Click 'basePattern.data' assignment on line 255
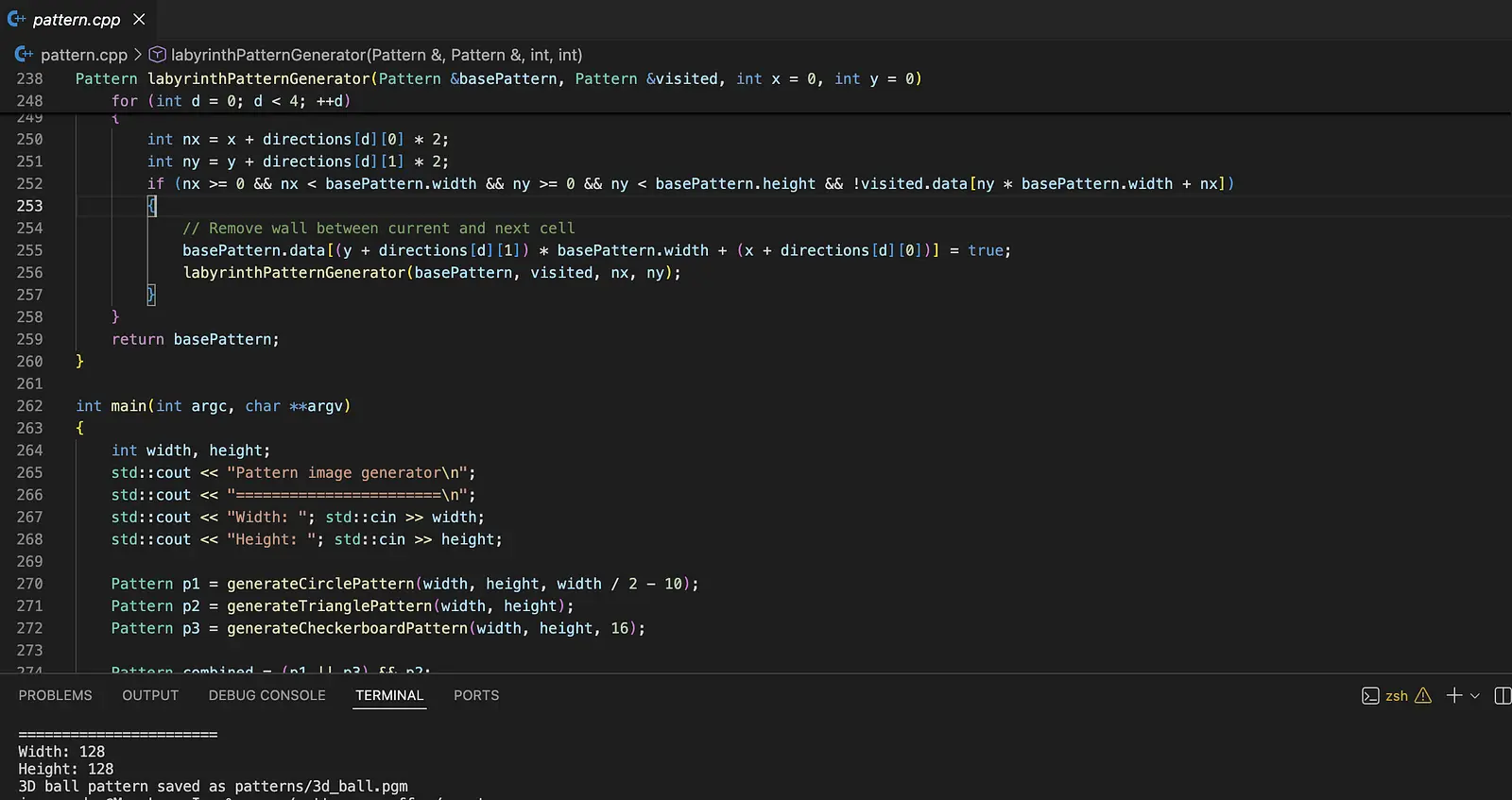Image resolution: width=1512 pixels, height=800 pixels. coord(597,250)
